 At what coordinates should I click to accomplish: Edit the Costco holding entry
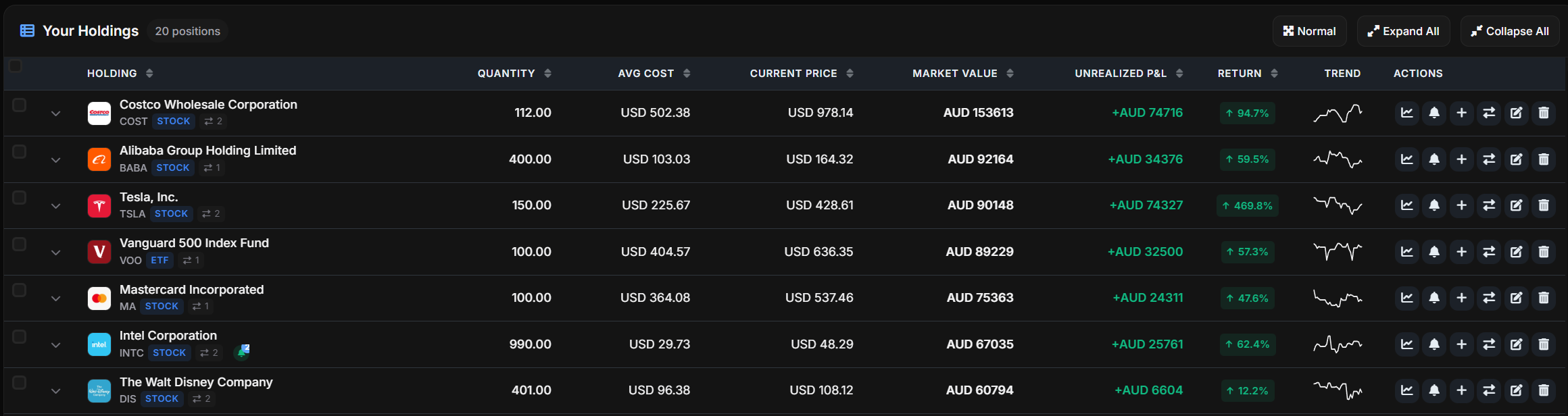[x=1517, y=113]
